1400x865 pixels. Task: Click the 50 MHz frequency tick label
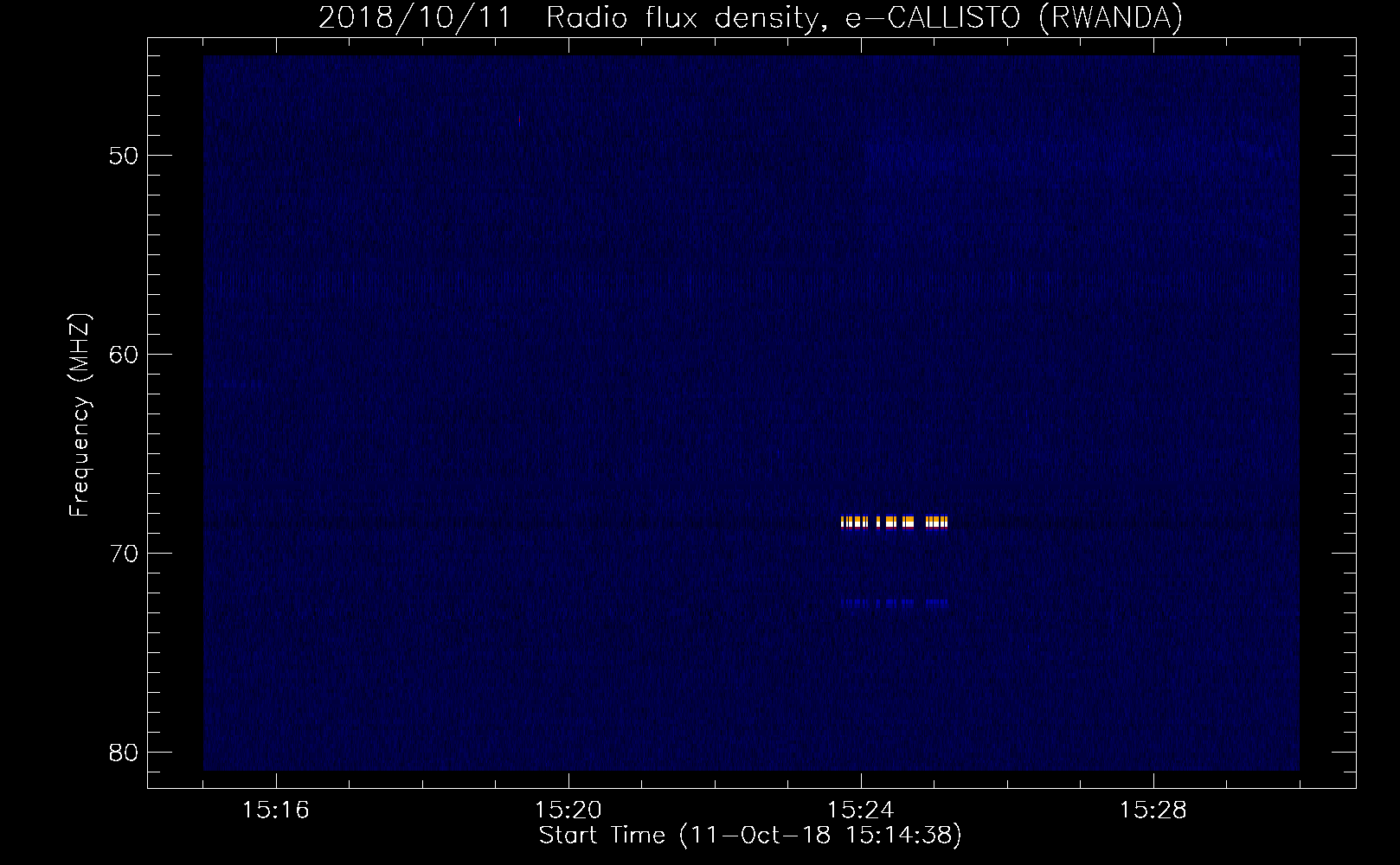click(124, 156)
